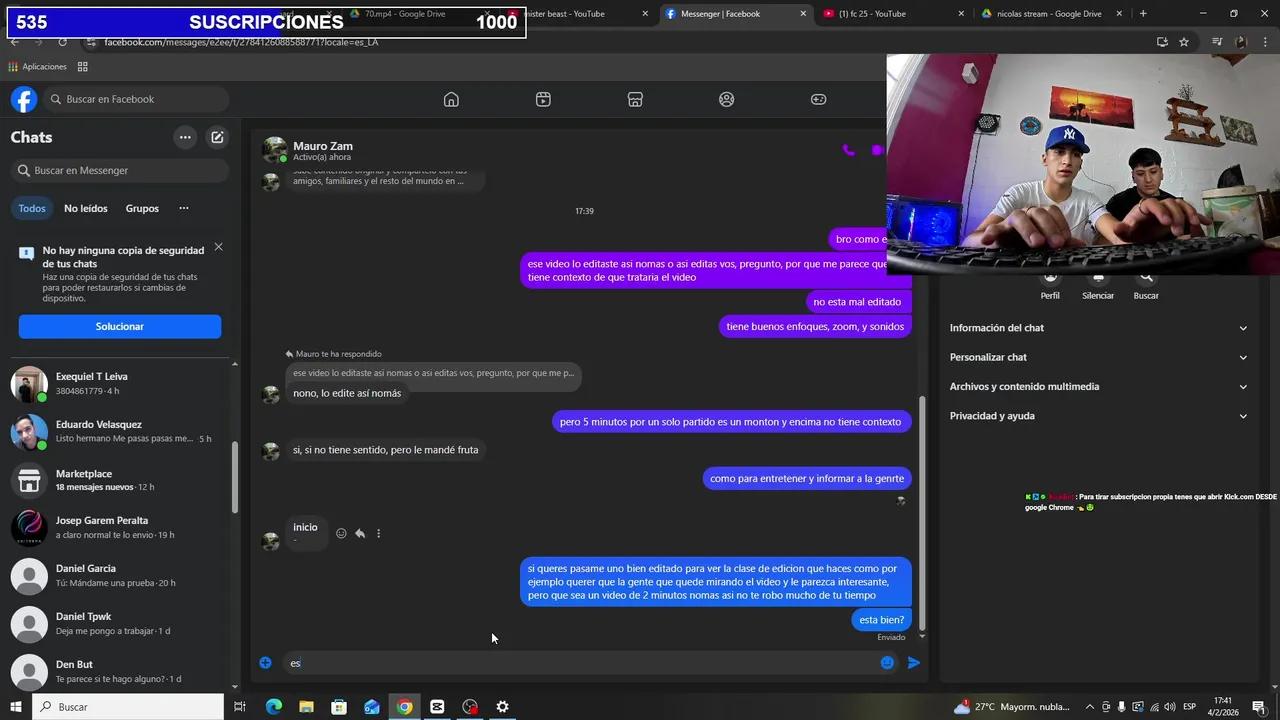The width and height of the screenshot is (1280, 720).
Task: Open chat with Eduardo Velasquez
Action: pos(118,432)
